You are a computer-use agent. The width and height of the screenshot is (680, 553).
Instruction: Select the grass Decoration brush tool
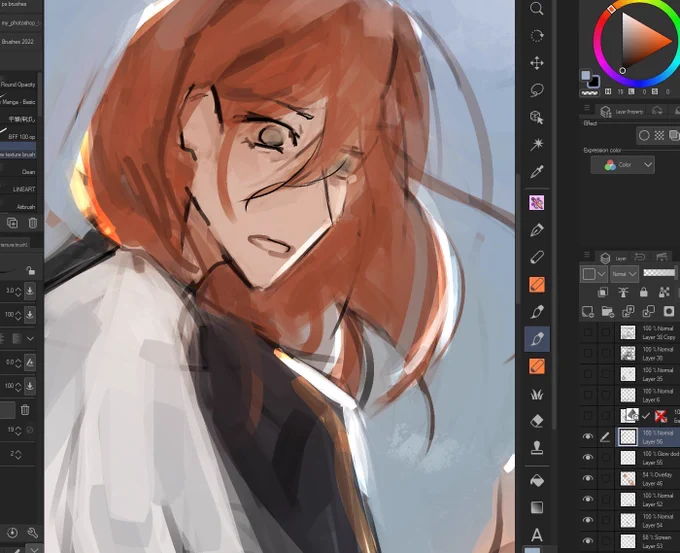click(x=537, y=394)
